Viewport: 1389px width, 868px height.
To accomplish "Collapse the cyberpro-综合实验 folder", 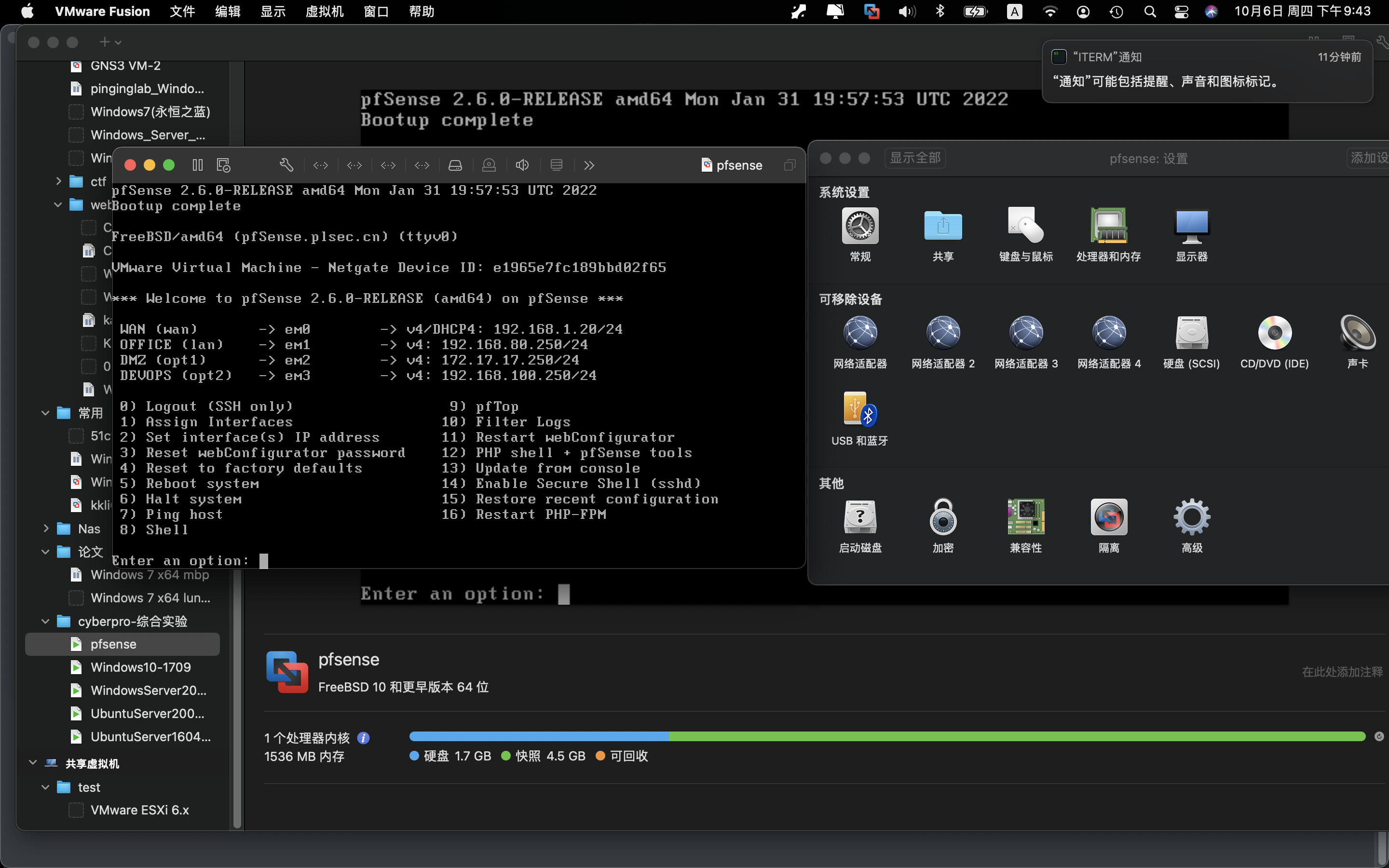I will click(x=45, y=621).
